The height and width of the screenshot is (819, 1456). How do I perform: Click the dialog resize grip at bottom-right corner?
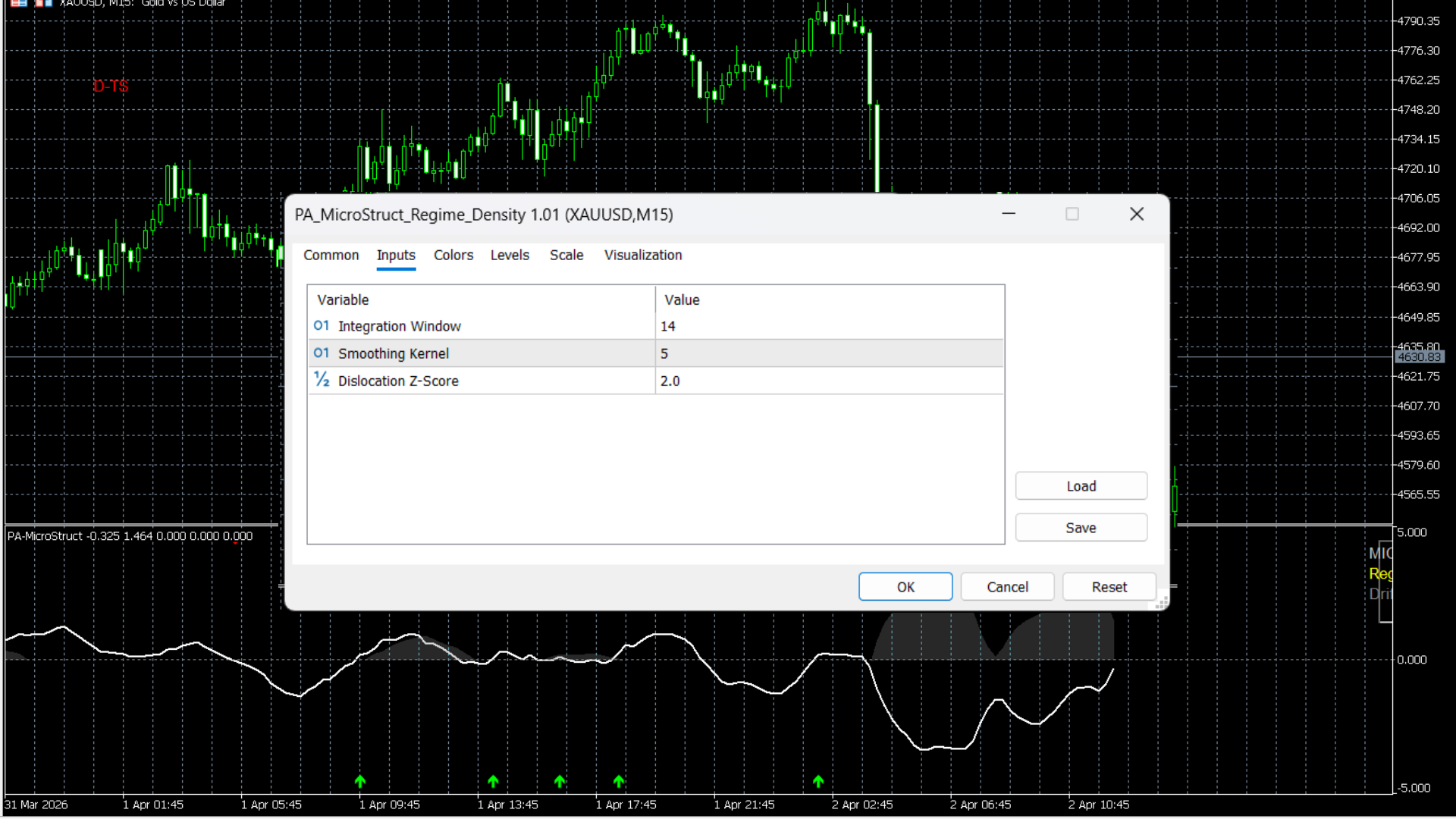click(x=1162, y=603)
